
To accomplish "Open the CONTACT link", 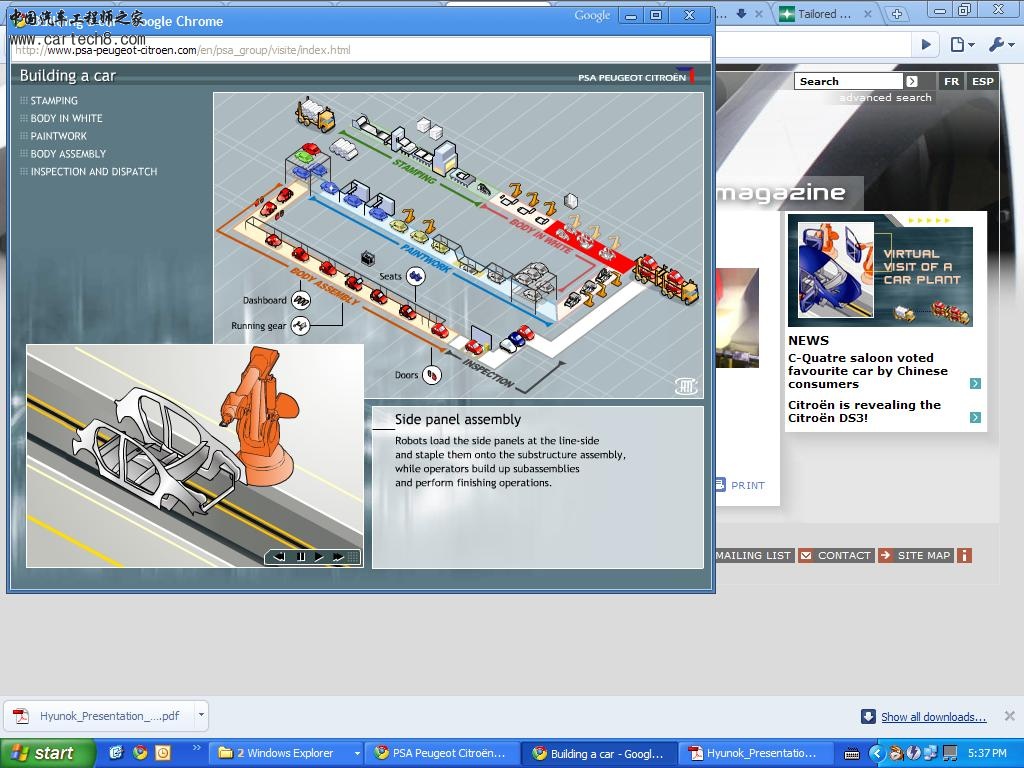I will 844,555.
